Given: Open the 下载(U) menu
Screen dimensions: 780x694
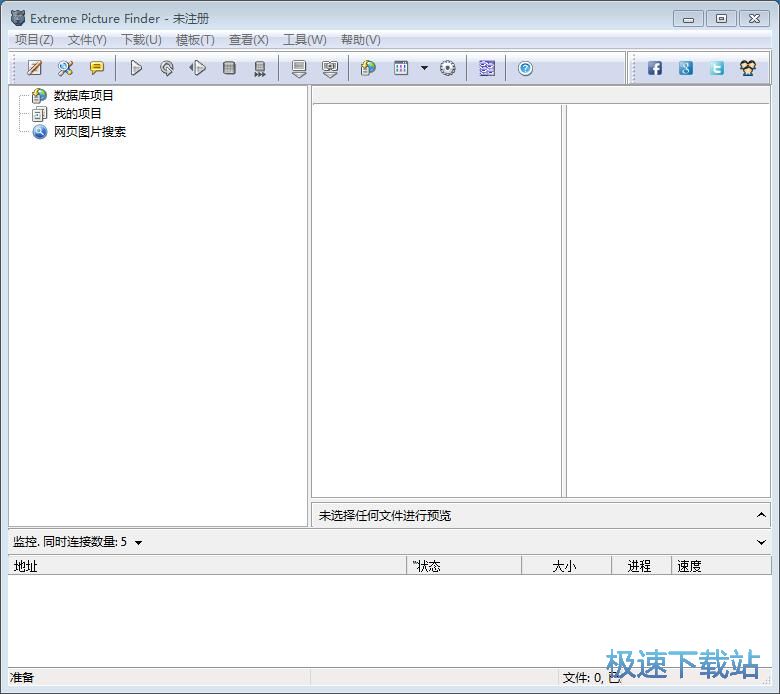Looking at the screenshot, I should click(141, 40).
